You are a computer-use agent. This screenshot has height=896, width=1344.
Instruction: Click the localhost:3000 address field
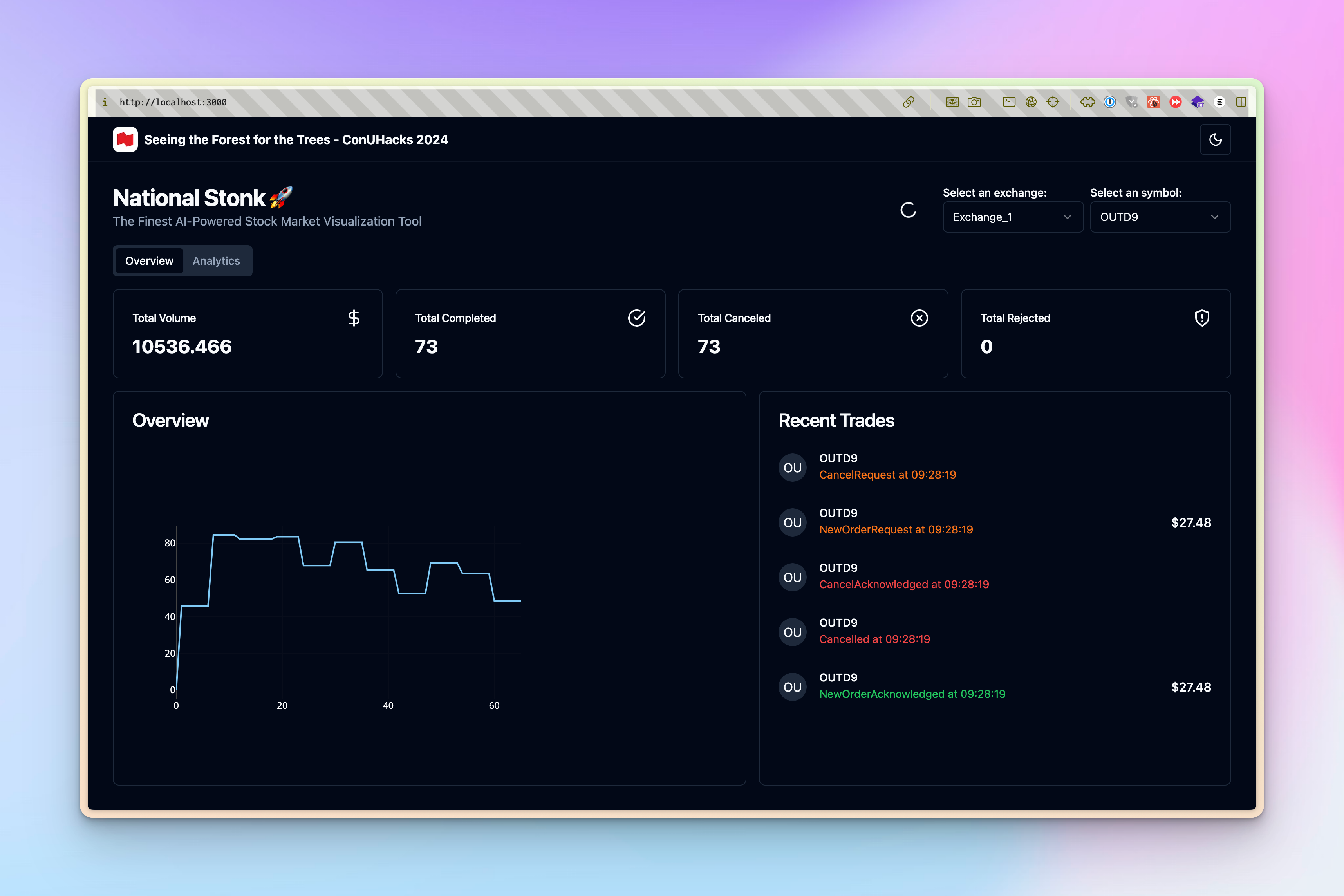coord(173,102)
